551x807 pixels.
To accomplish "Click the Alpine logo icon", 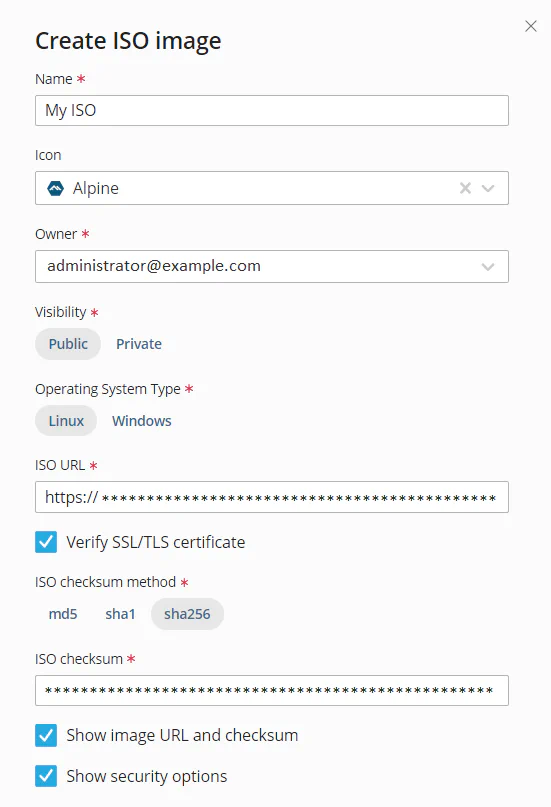I will 56,188.
